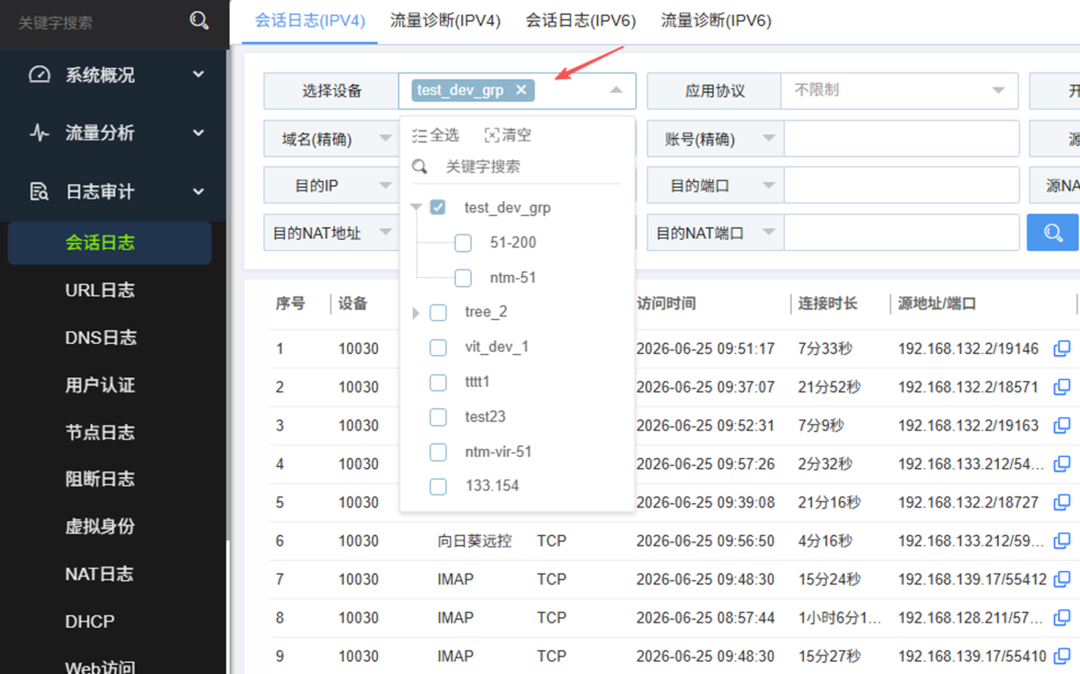Check the vit_dev_1 checkbox
This screenshot has height=674, width=1080.
click(438, 347)
